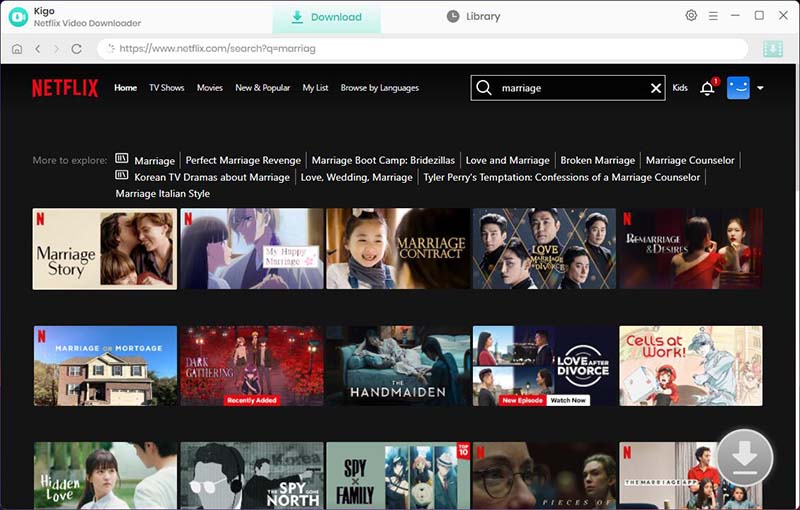Open Remarriage & Desires thumbnail
800x510 pixels.
[x=691, y=249]
